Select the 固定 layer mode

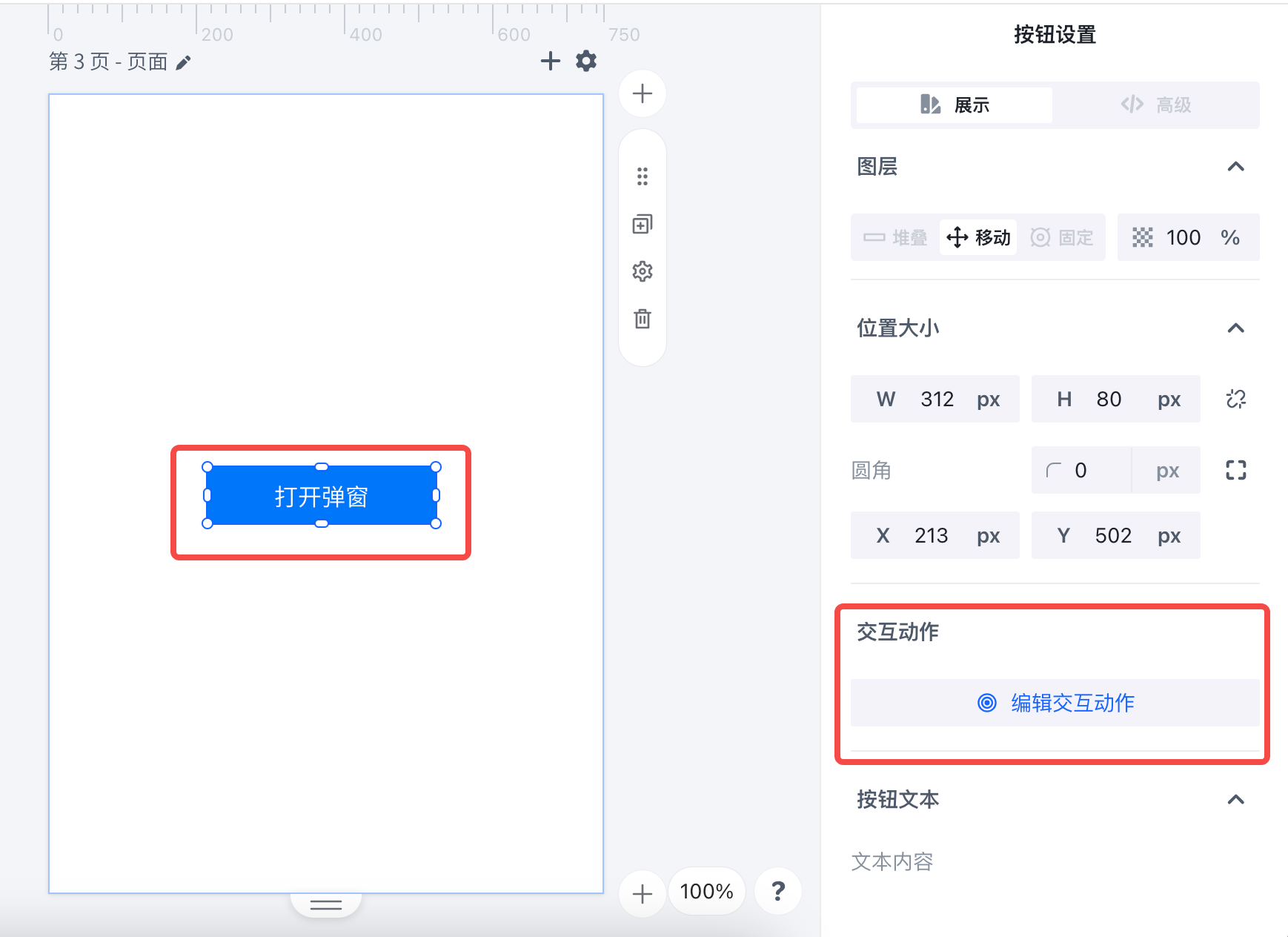[x=1062, y=237]
